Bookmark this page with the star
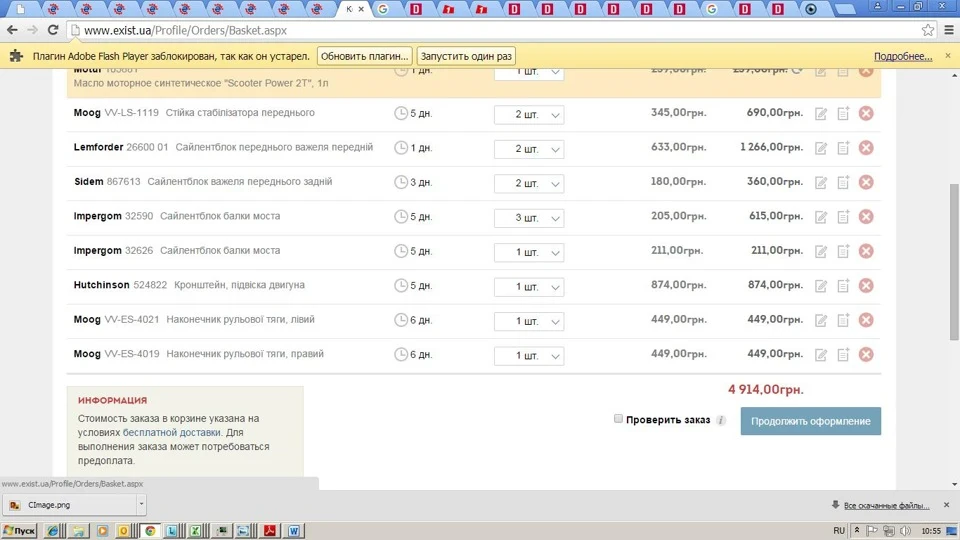Viewport: 960px width, 540px height. pyautogui.click(x=928, y=30)
